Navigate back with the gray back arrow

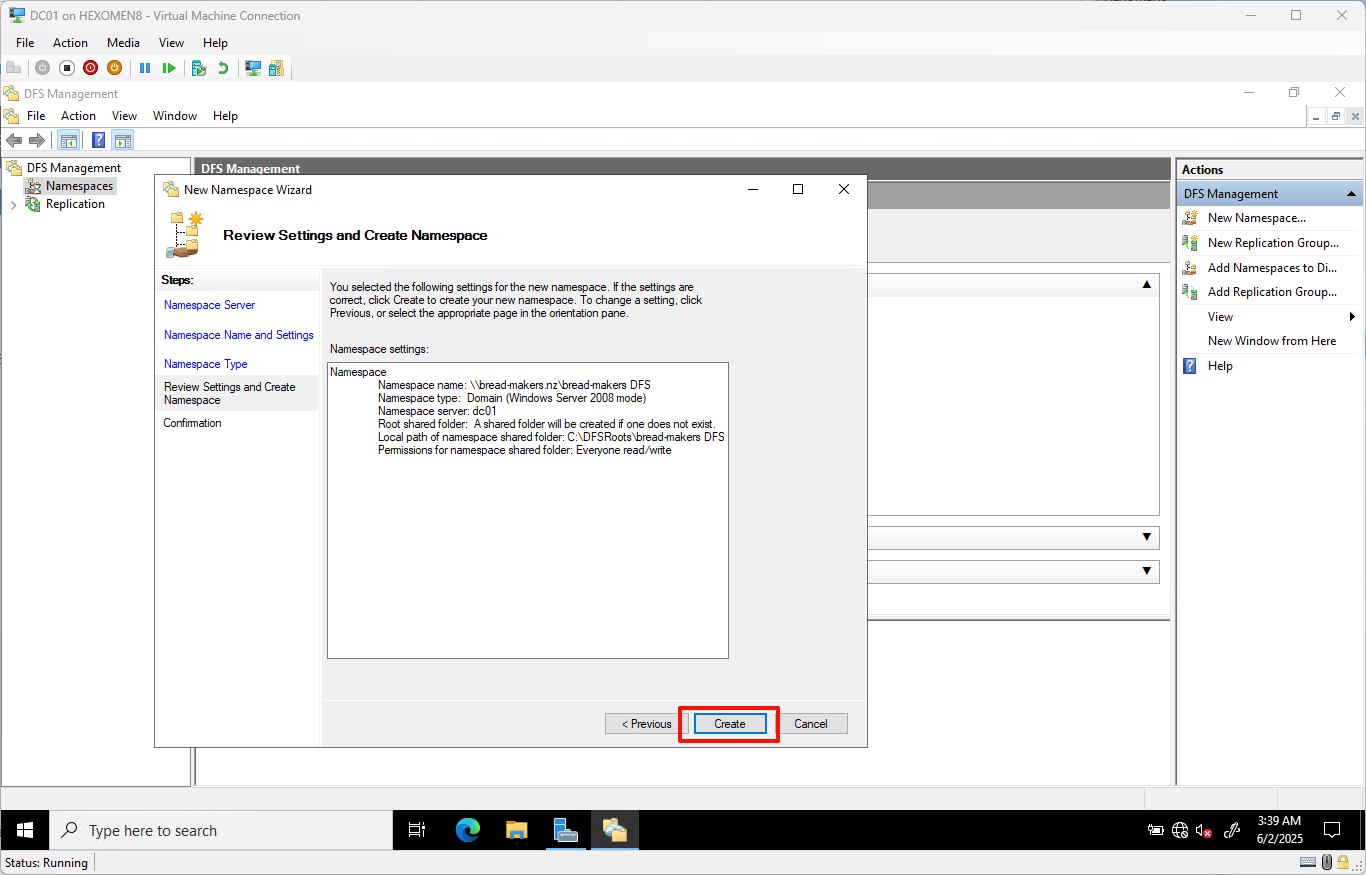coord(14,140)
